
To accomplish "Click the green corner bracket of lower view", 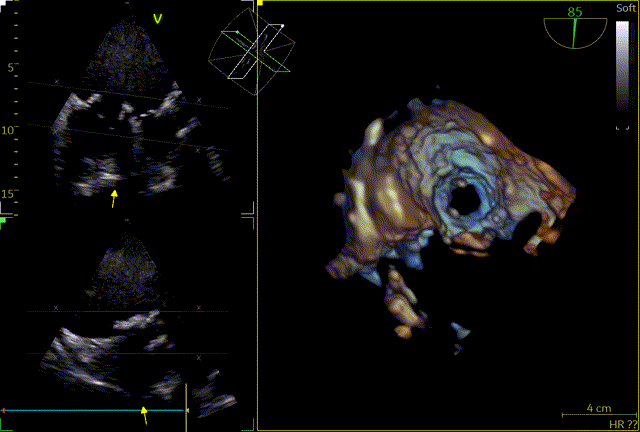I will pyautogui.click(x=4, y=221).
